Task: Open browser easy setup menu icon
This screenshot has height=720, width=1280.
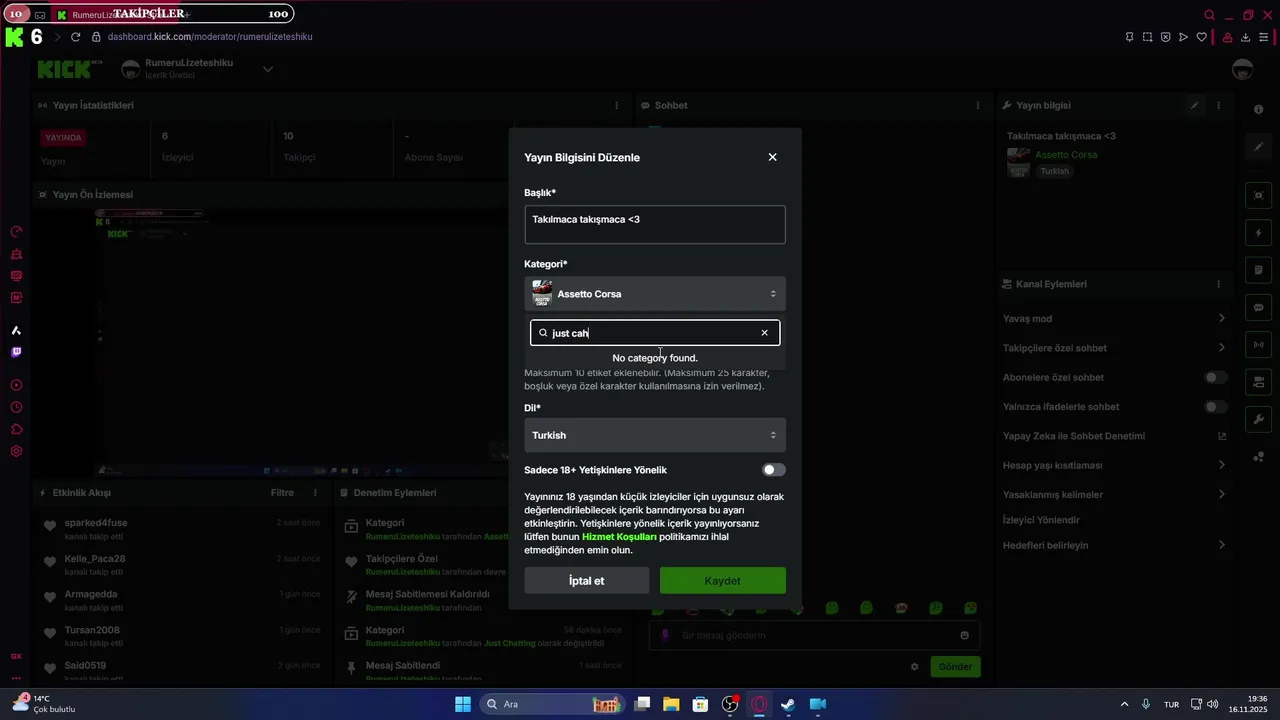Action: coord(1264,37)
